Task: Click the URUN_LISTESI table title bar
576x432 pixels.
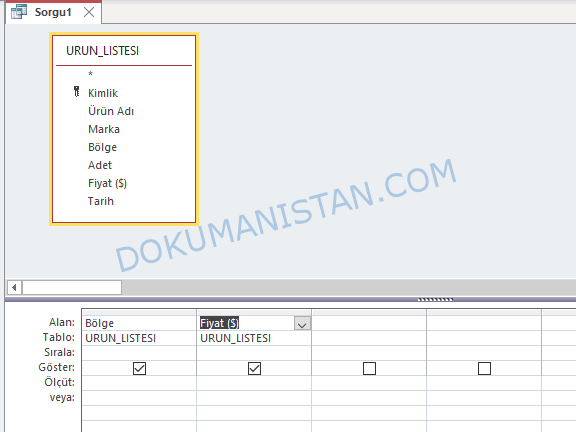Action: pyautogui.click(x=124, y=51)
